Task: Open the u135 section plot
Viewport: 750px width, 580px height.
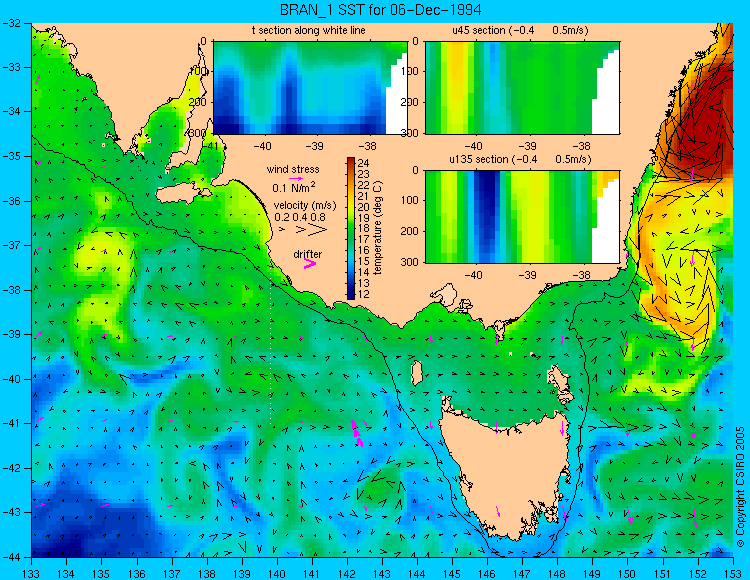Action: [x=522, y=217]
